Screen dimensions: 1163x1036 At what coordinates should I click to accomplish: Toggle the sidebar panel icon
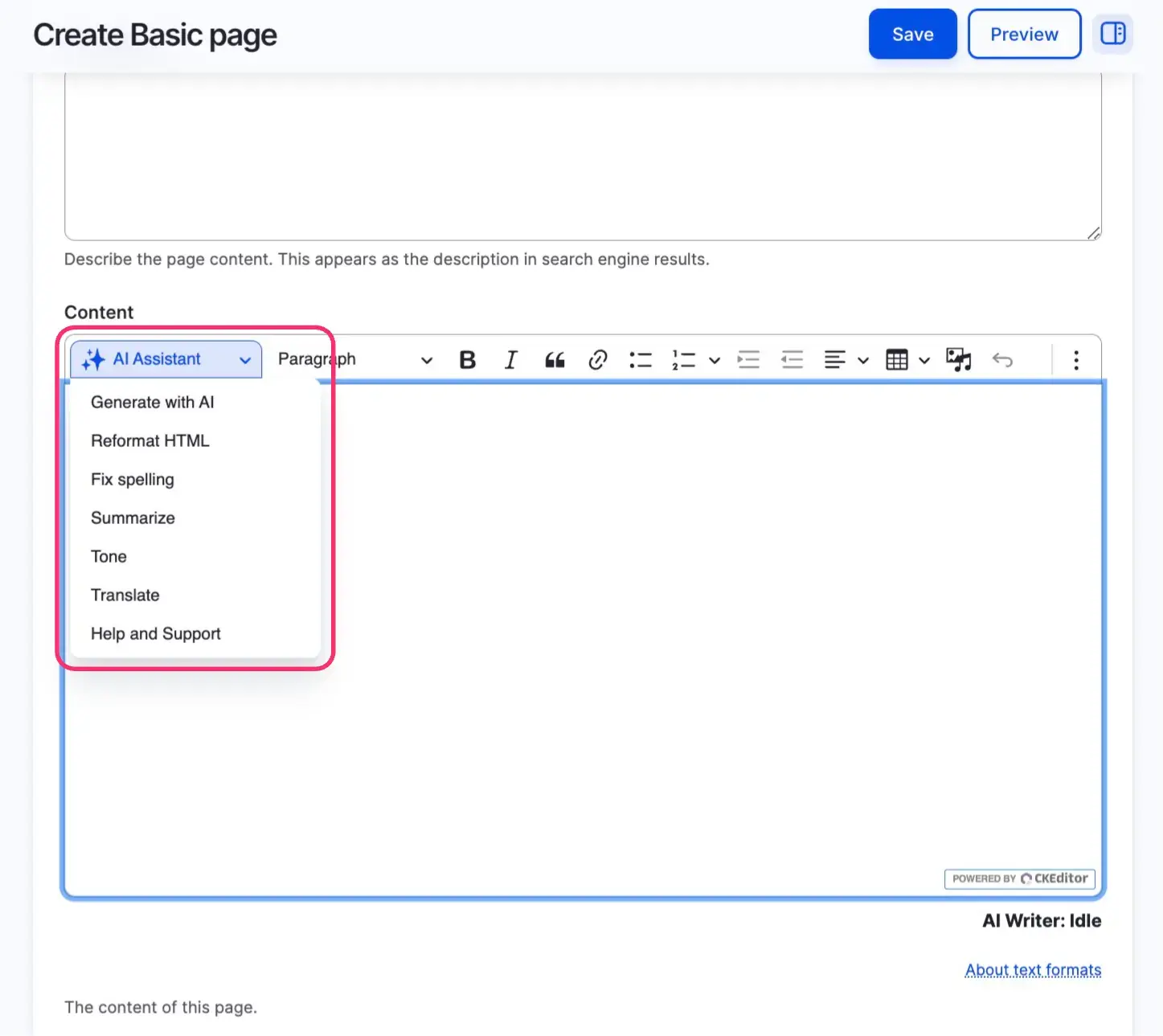1112,34
